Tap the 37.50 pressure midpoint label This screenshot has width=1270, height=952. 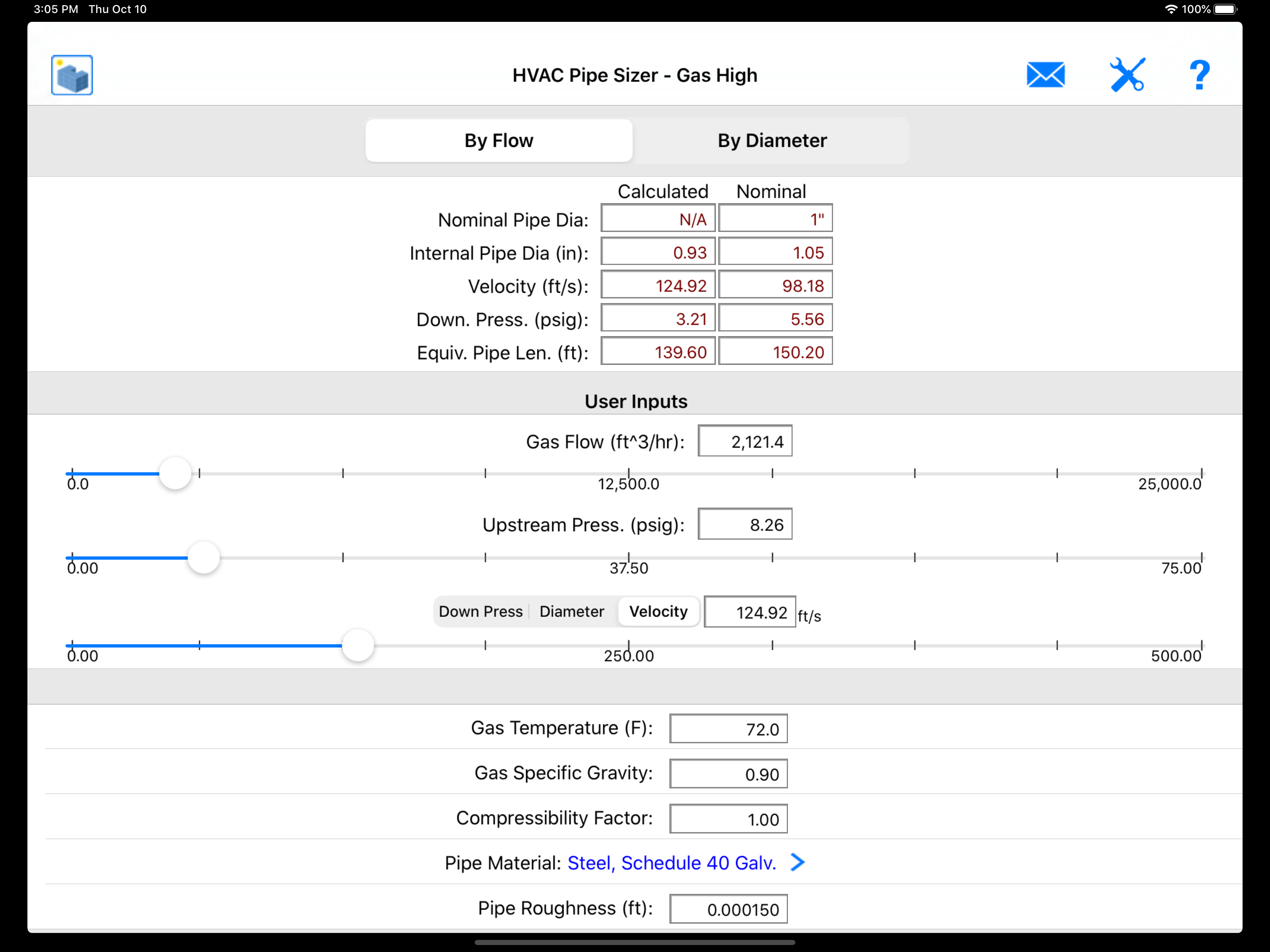pos(628,568)
